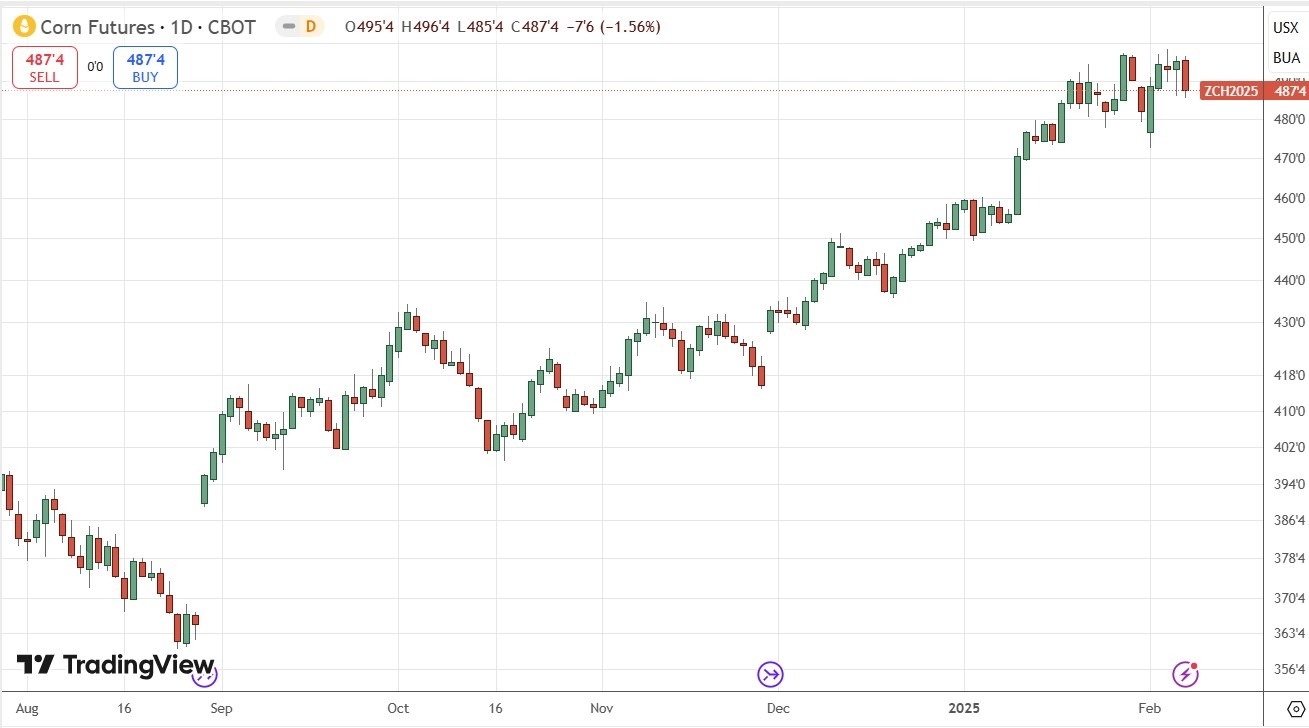This screenshot has height=728, width=1309.
Task: Select the ZCH2025 price label
Action: [1230, 91]
